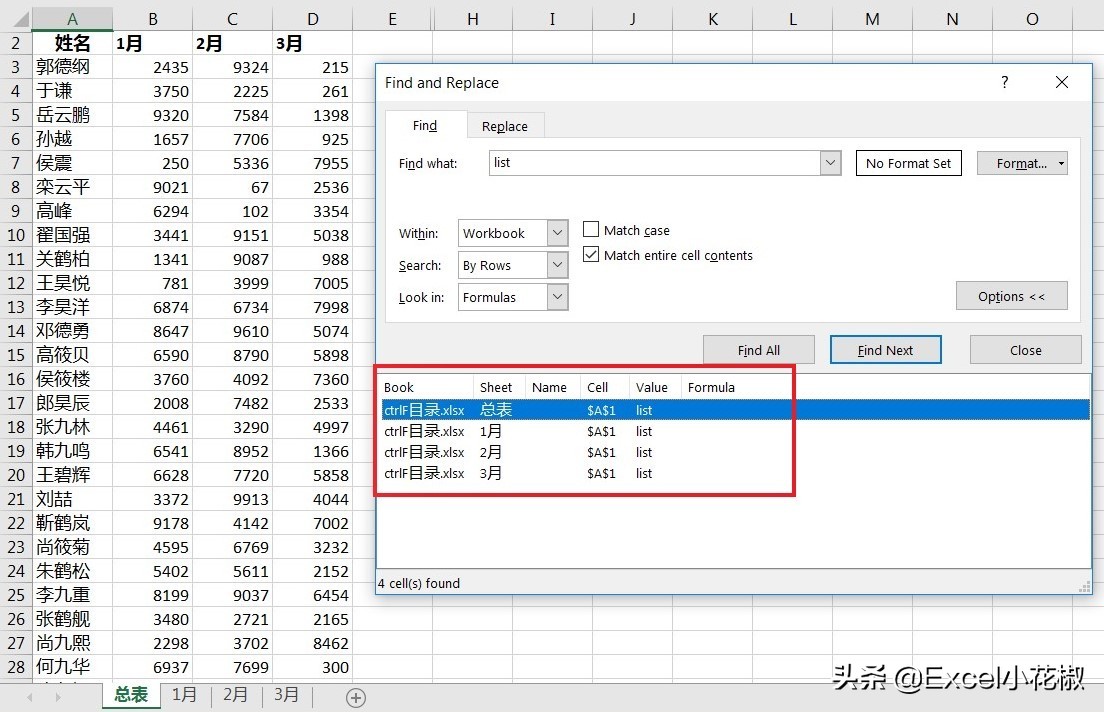Expand the Within dropdown showing Workbook
Screen dimensions: 1104x712
[557, 233]
